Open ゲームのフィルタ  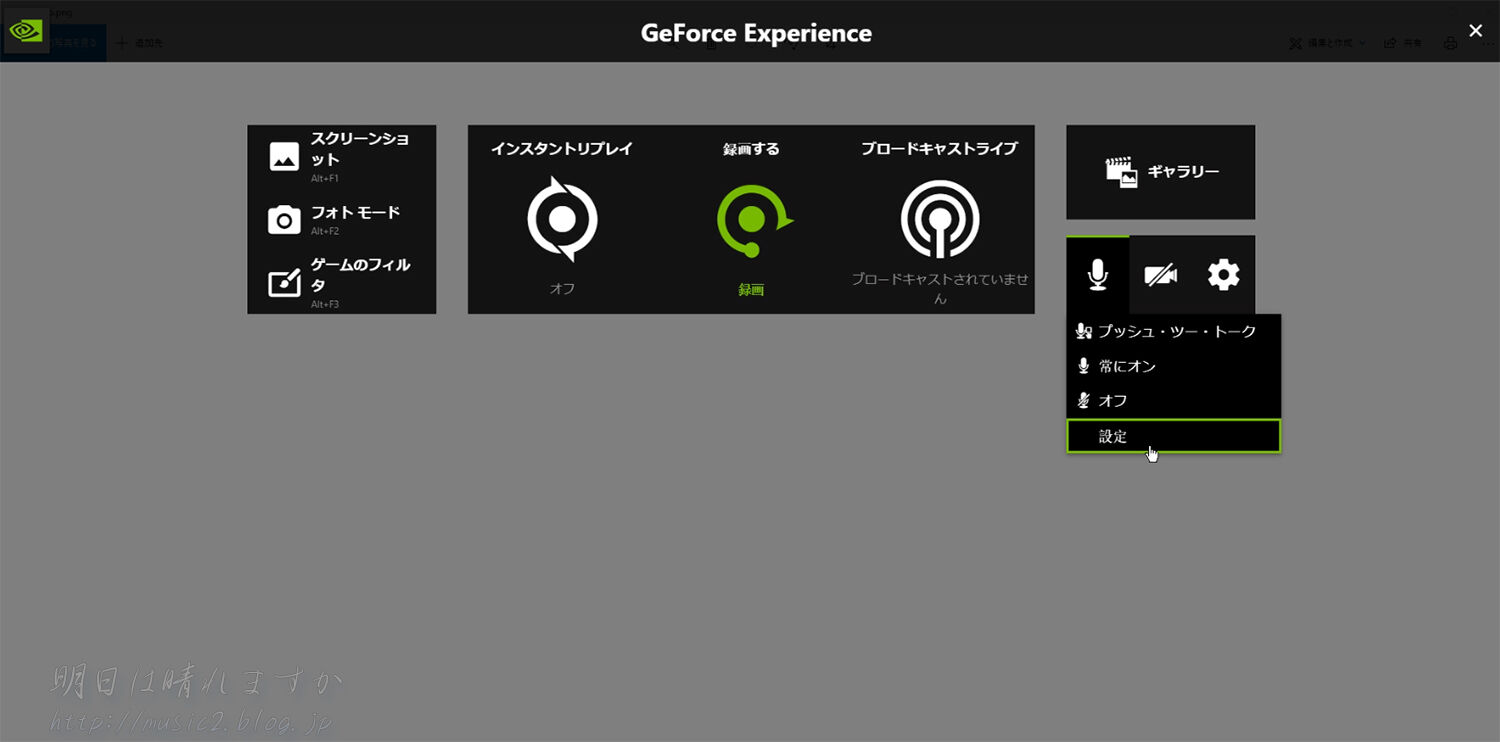(x=342, y=283)
